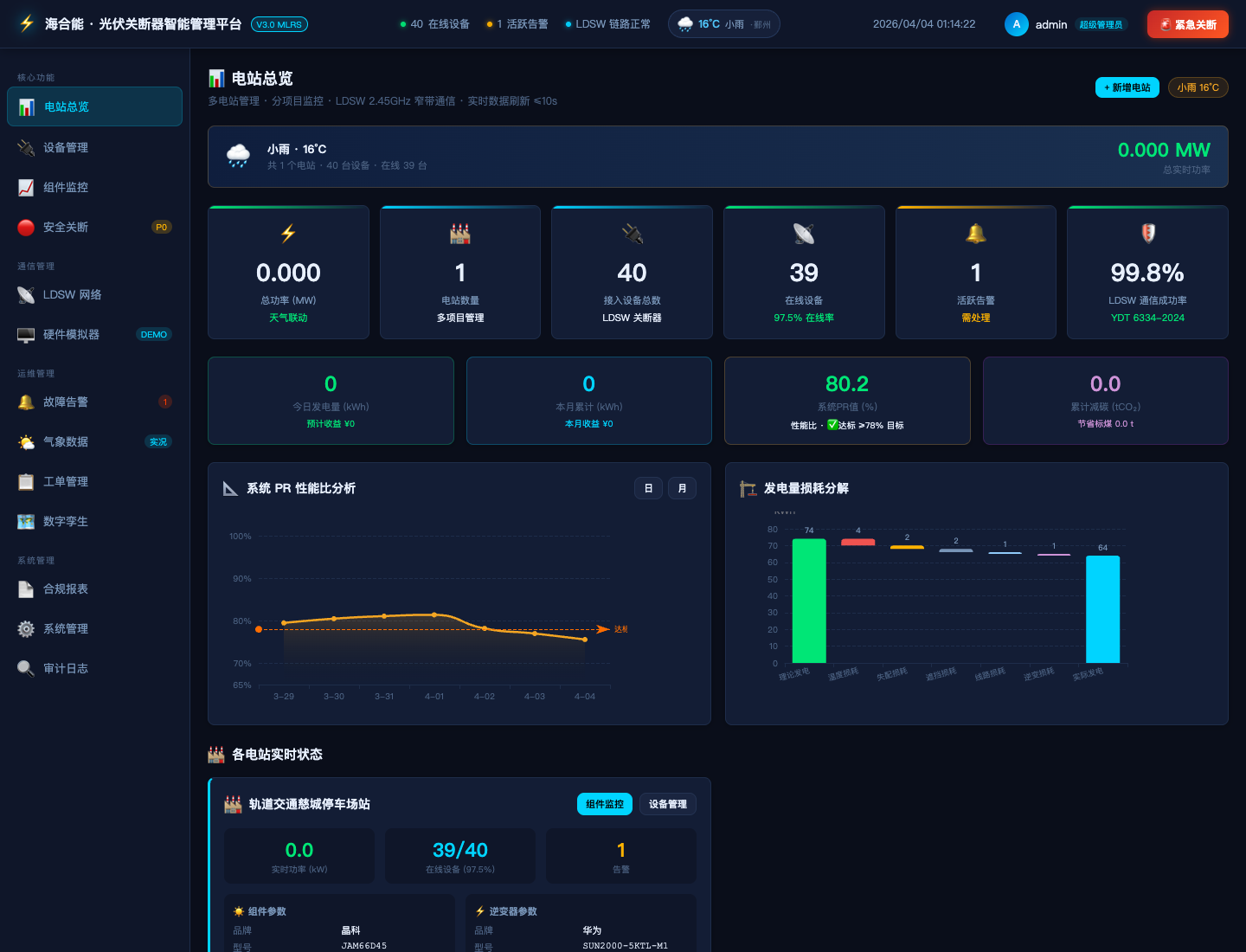
Task: Click the add new station button
Action: tap(1127, 87)
